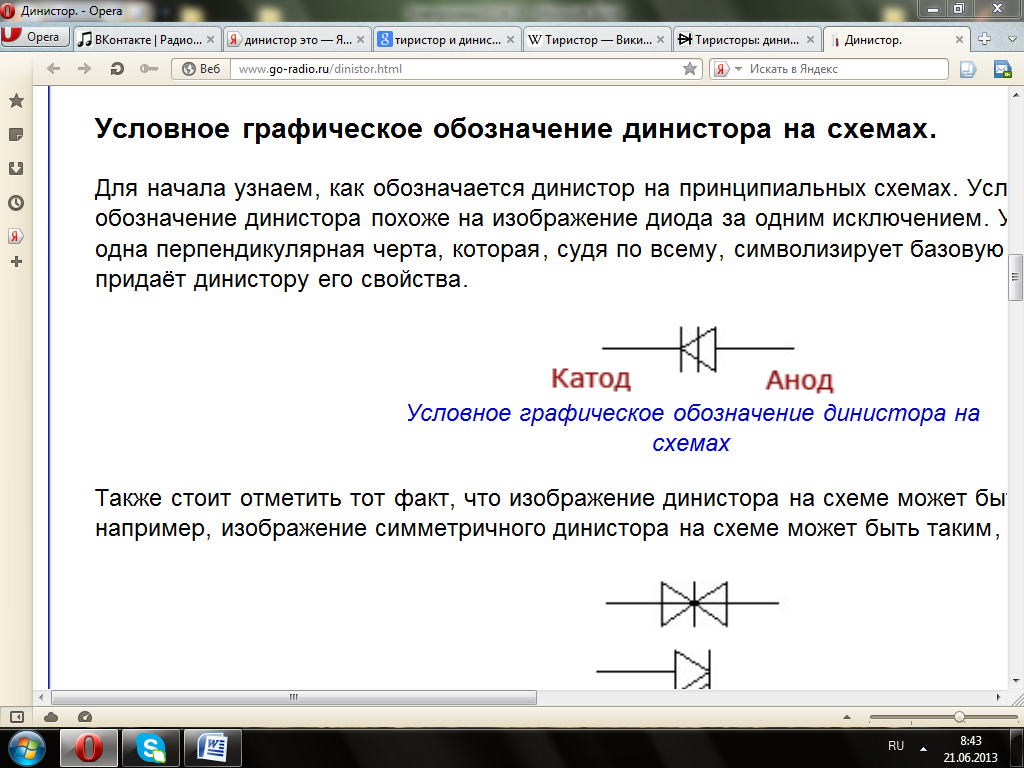Open the Opera menu button

pyautogui.click(x=35, y=37)
